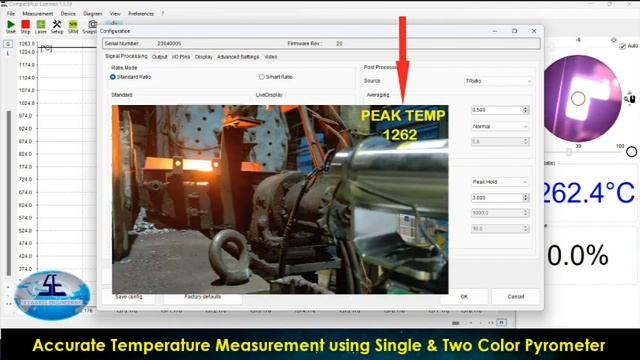
Task: Switch to the I/O Pins tab
Action: [x=181, y=57]
